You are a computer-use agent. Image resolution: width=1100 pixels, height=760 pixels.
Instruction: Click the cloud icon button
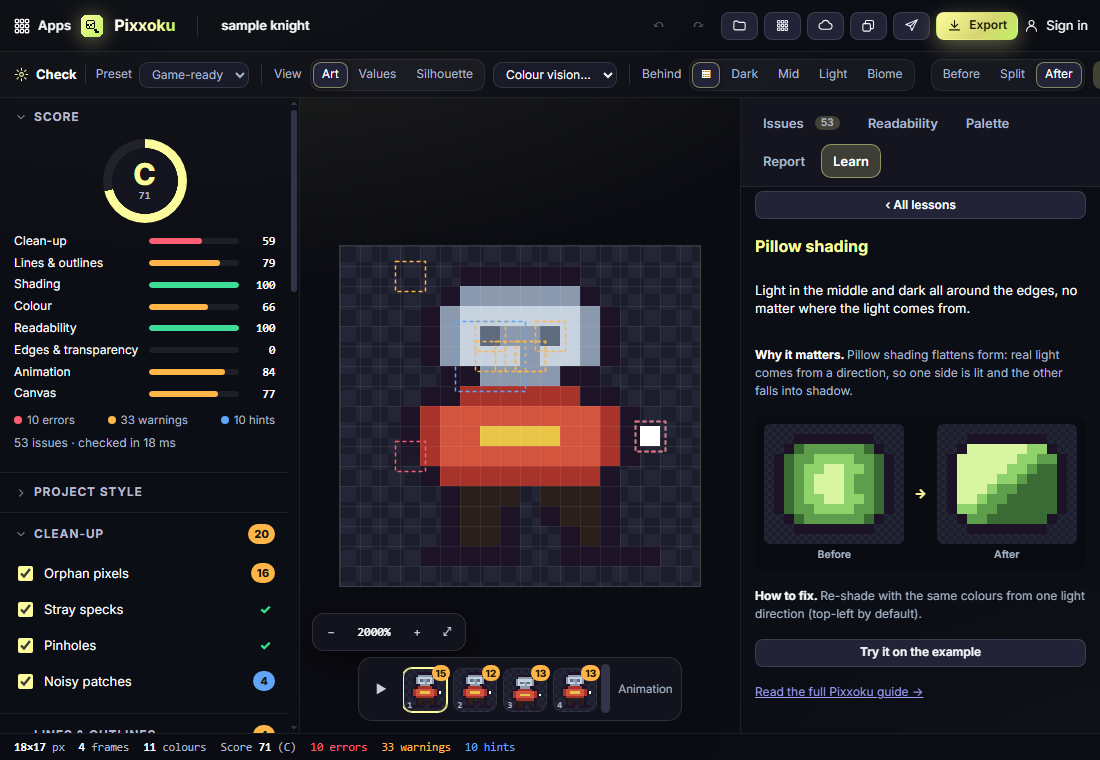point(826,26)
